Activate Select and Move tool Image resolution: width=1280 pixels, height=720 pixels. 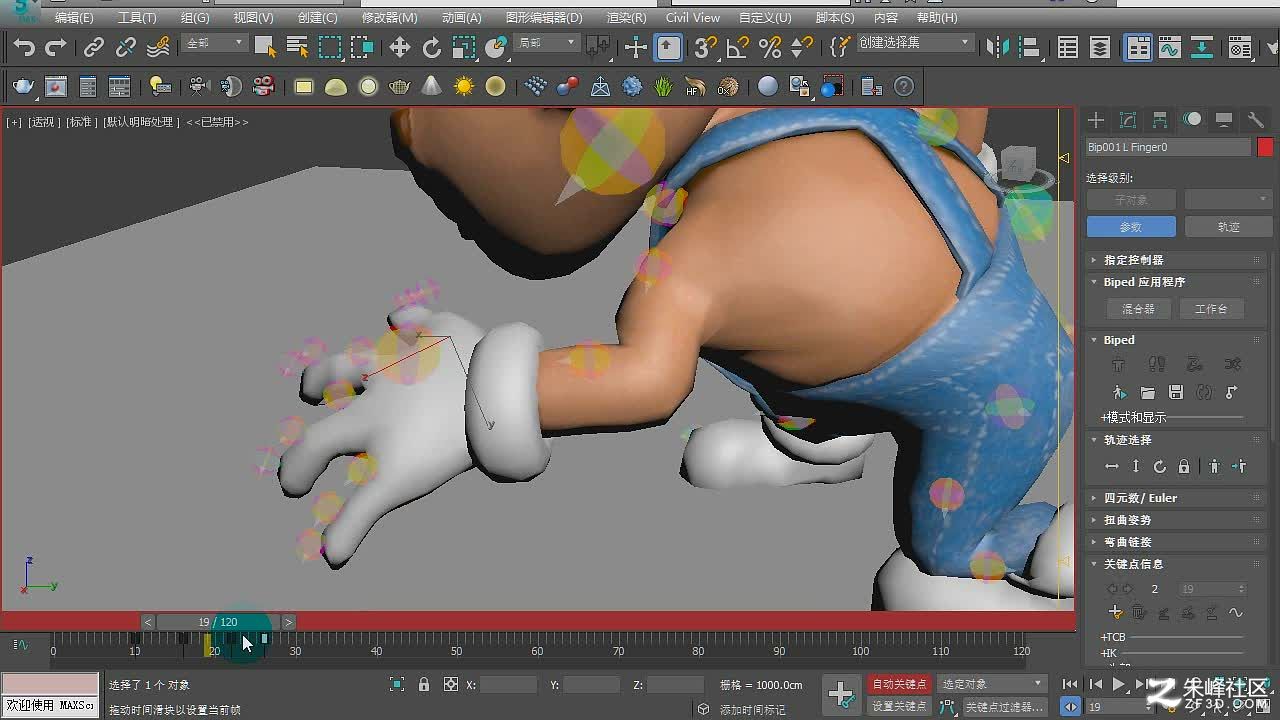tap(400, 47)
